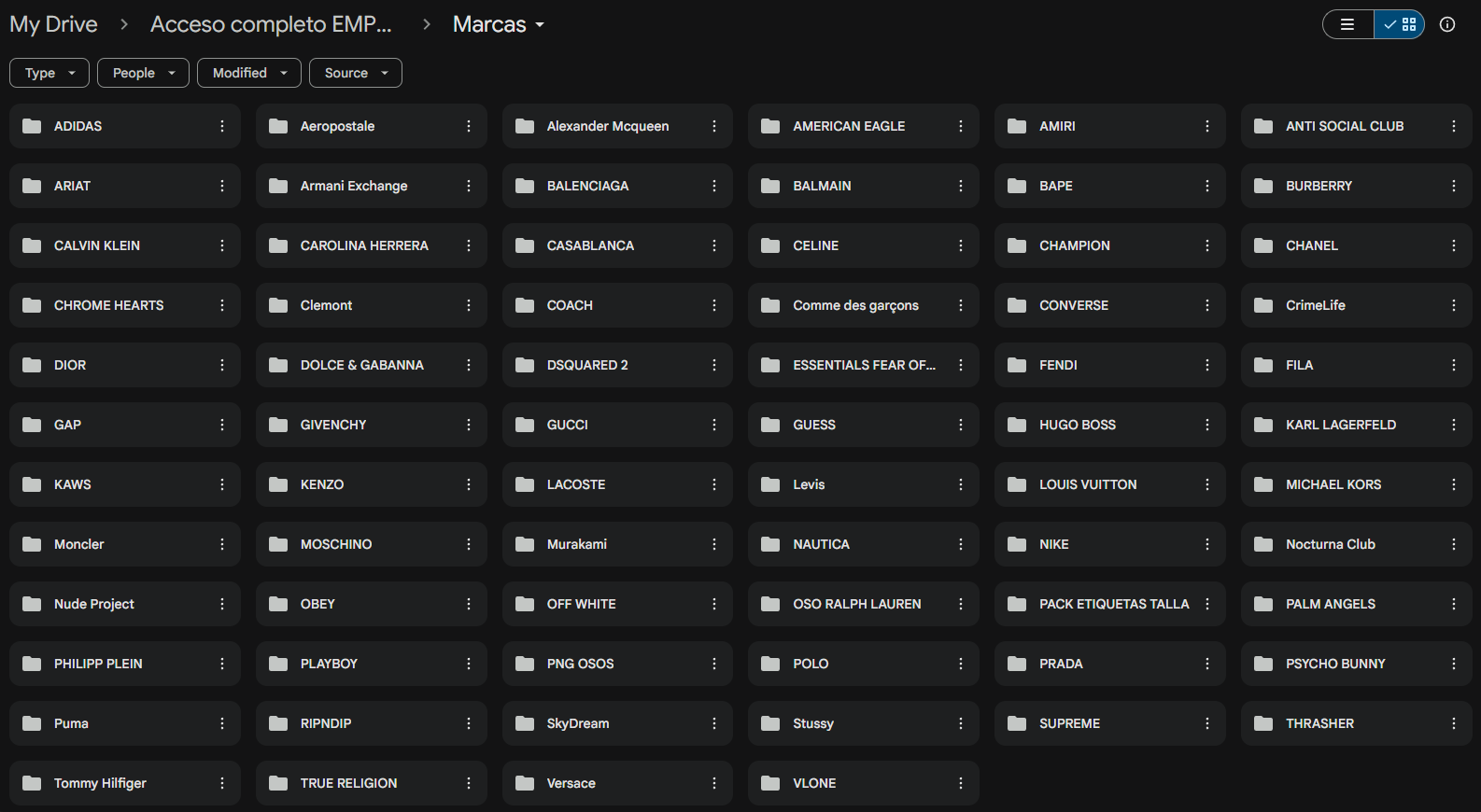Open the Type filter dropdown
Image resolution: width=1481 pixels, height=812 pixels.
coord(49,73)
